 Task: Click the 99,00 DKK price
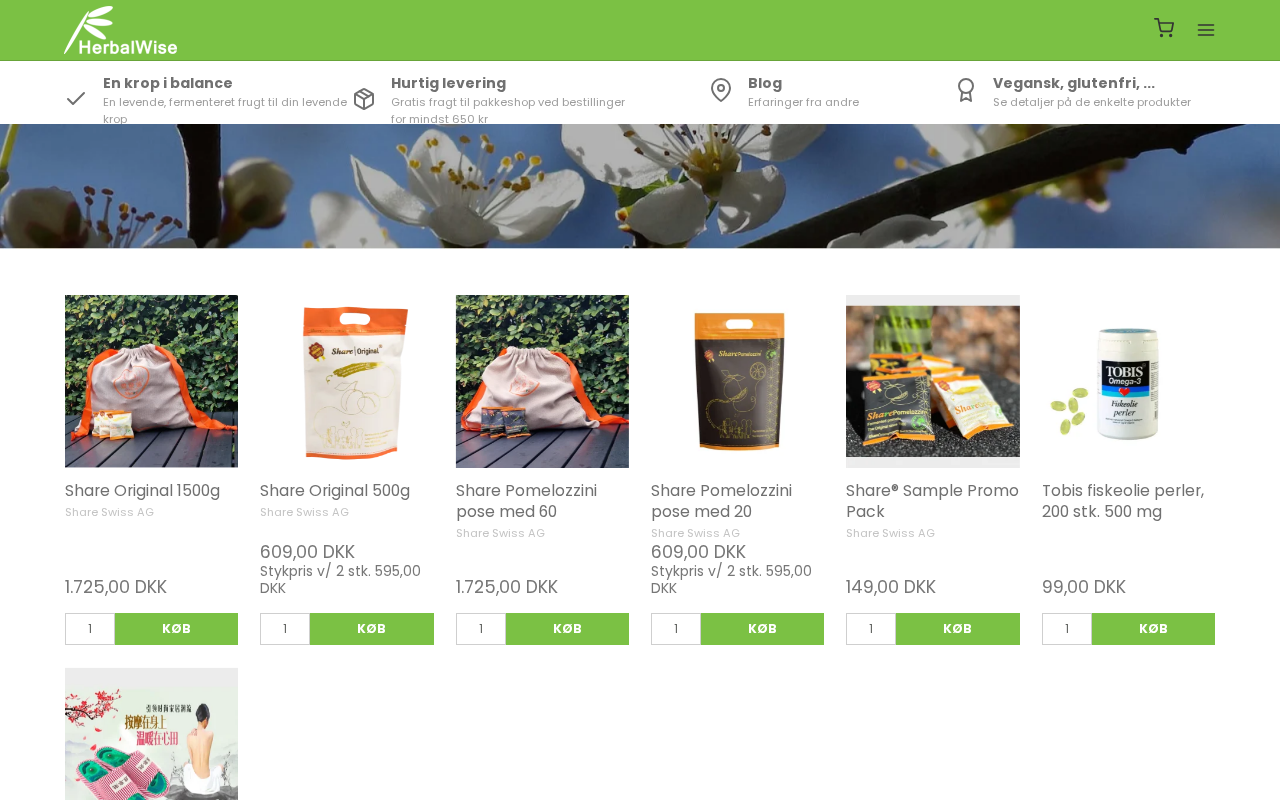(x=1084, y=587)
